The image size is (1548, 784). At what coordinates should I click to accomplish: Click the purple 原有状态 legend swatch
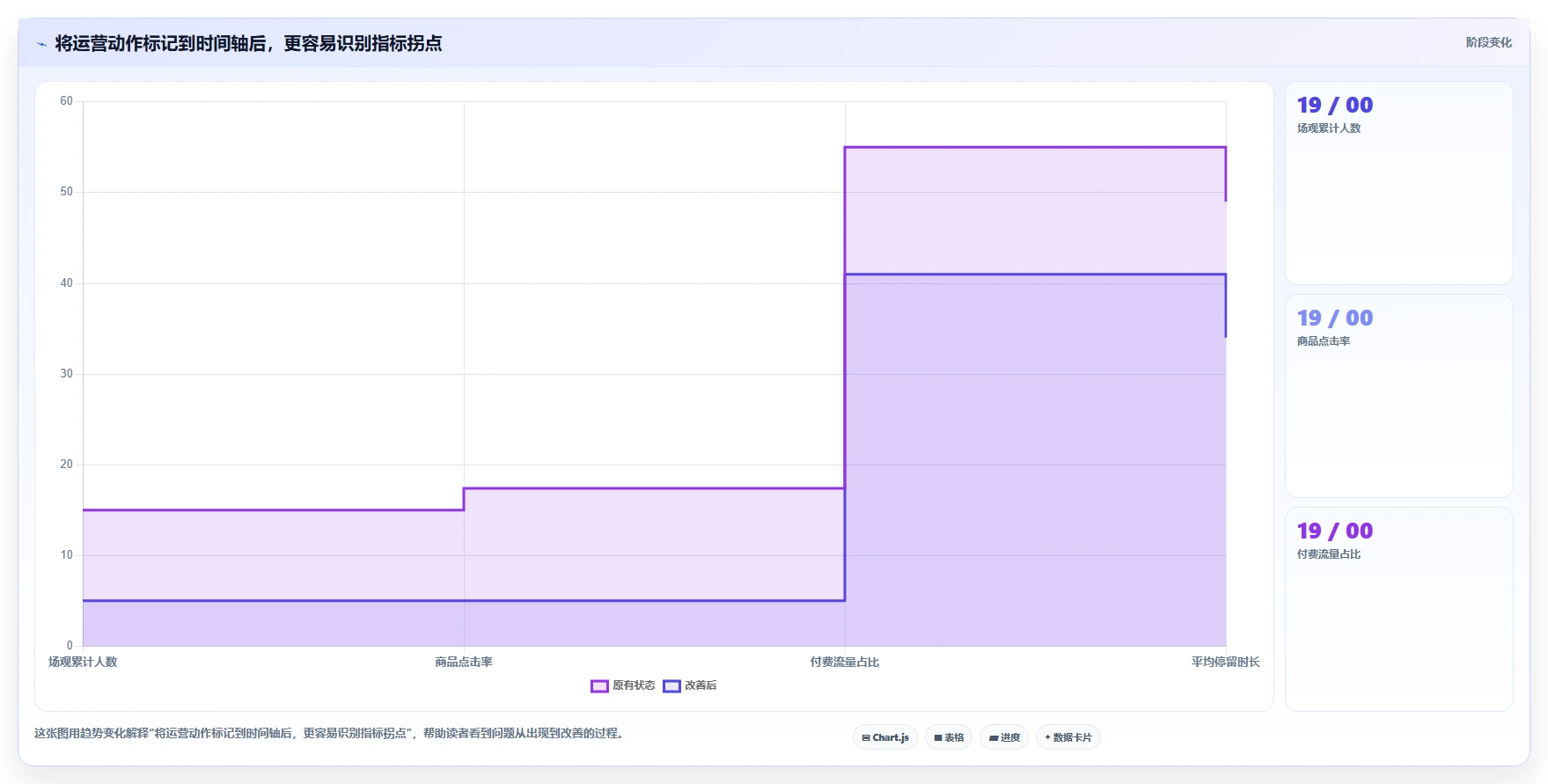coord(599,686)
